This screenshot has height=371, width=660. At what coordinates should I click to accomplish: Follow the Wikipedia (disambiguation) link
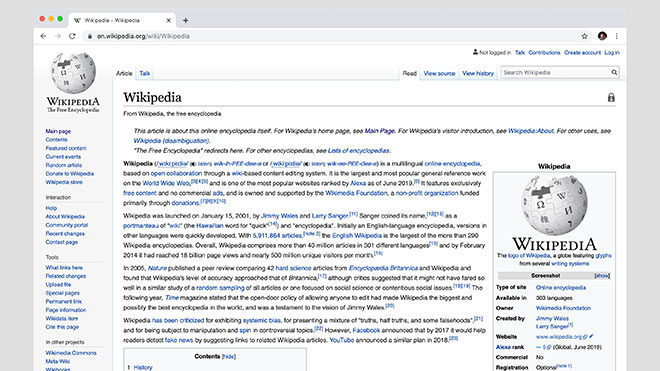pos(171,141)
